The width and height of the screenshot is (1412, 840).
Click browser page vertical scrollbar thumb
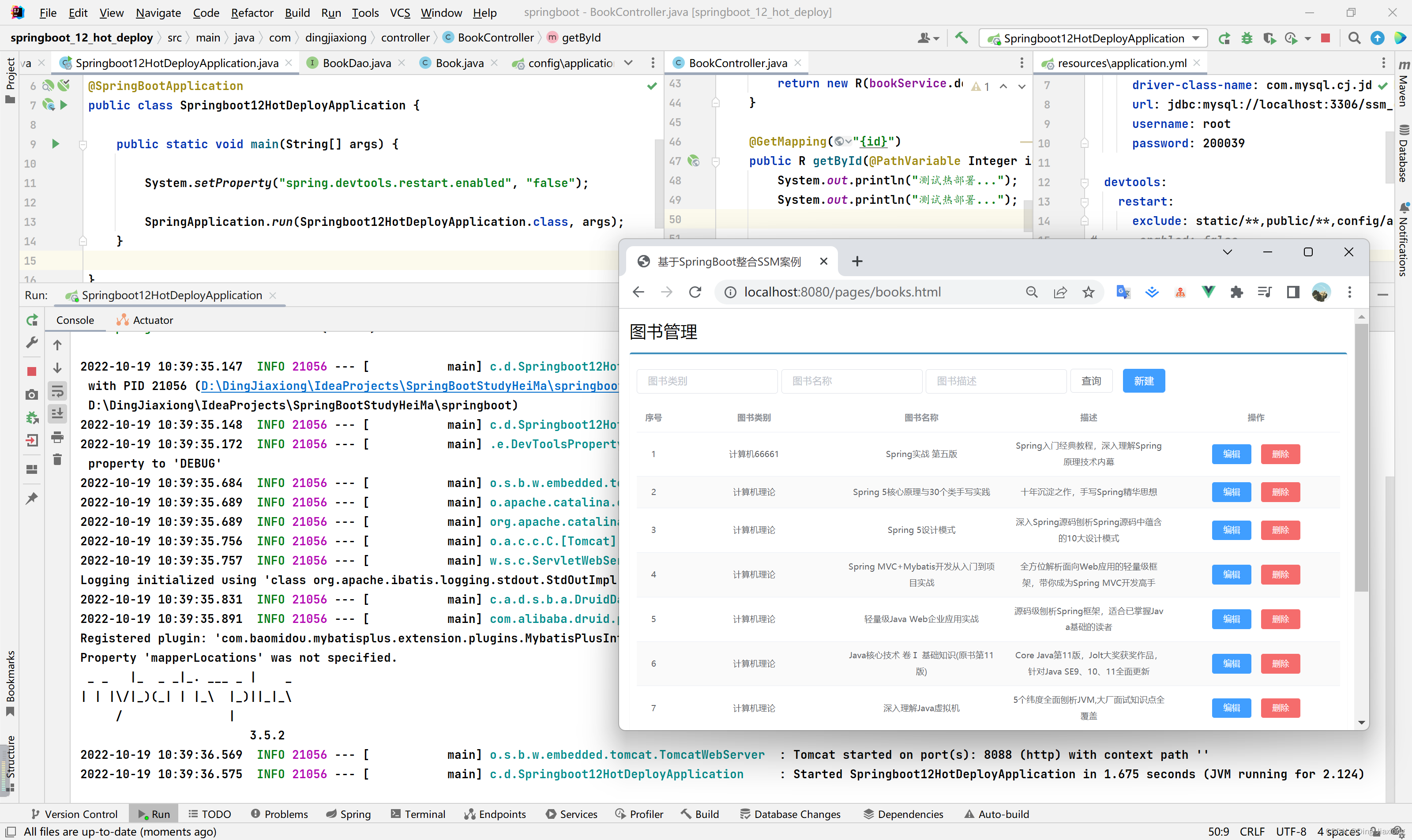1361,457
